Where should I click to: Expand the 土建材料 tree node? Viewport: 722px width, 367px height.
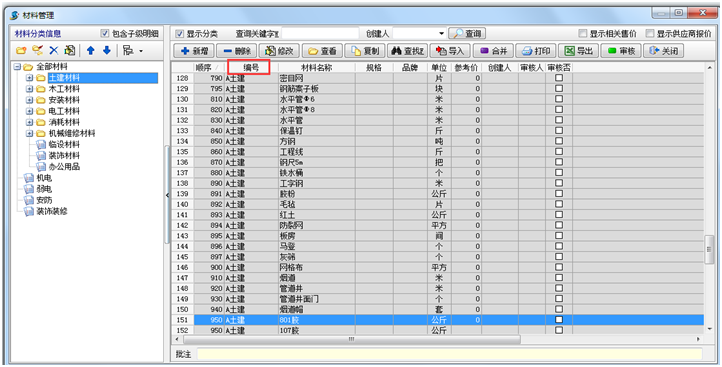(x=29, y=78)
